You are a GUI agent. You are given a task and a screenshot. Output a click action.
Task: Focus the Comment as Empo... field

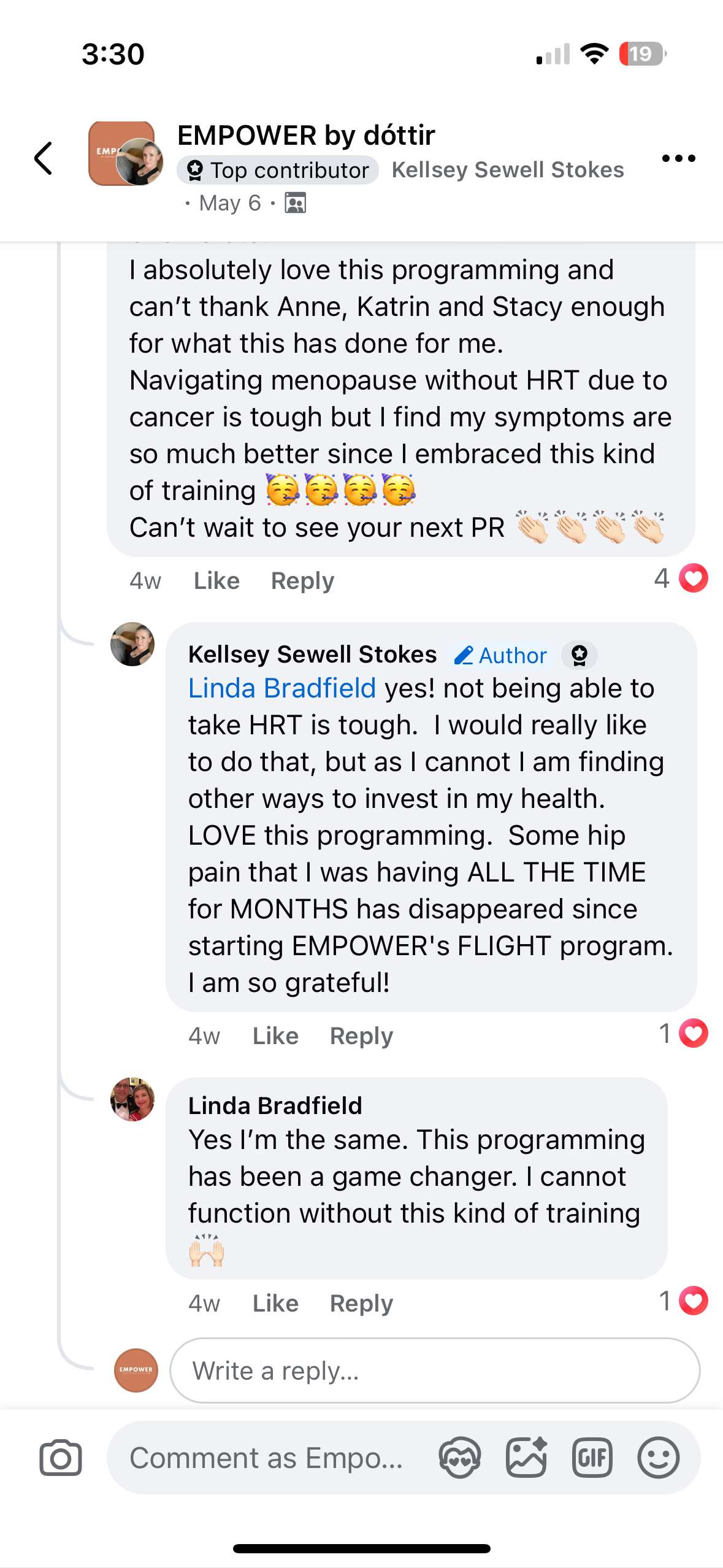[267, 1458]
